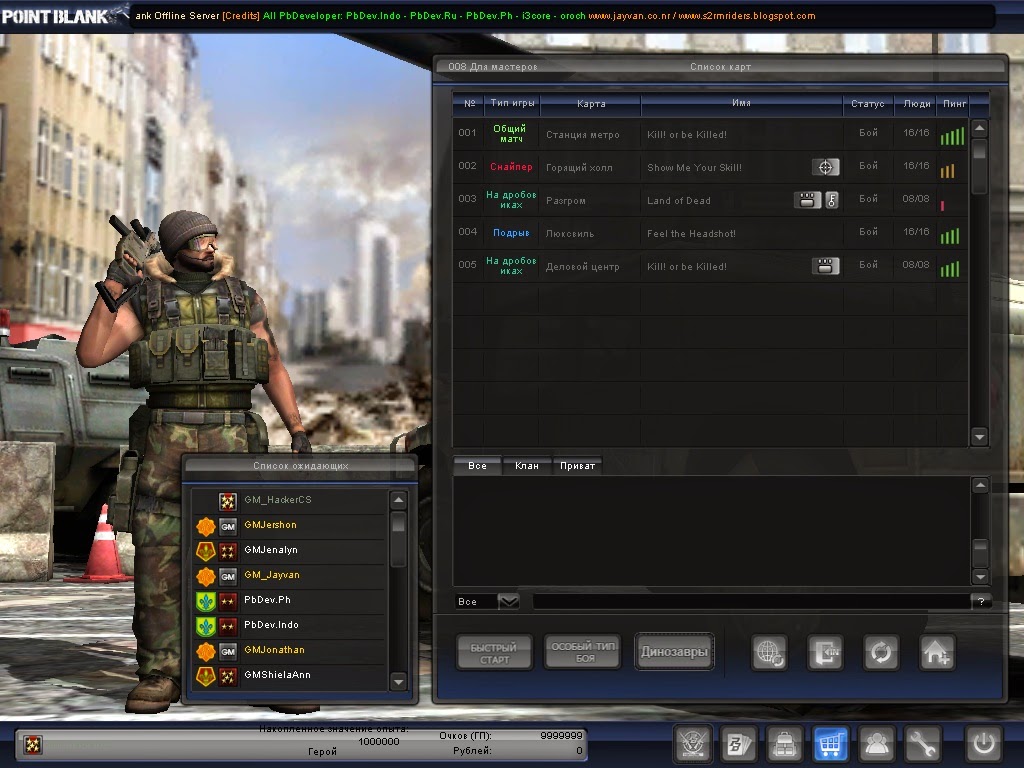This screenshot has height=768, width=1024.
Task: Open the community friends icon
Action: (876, 743)
